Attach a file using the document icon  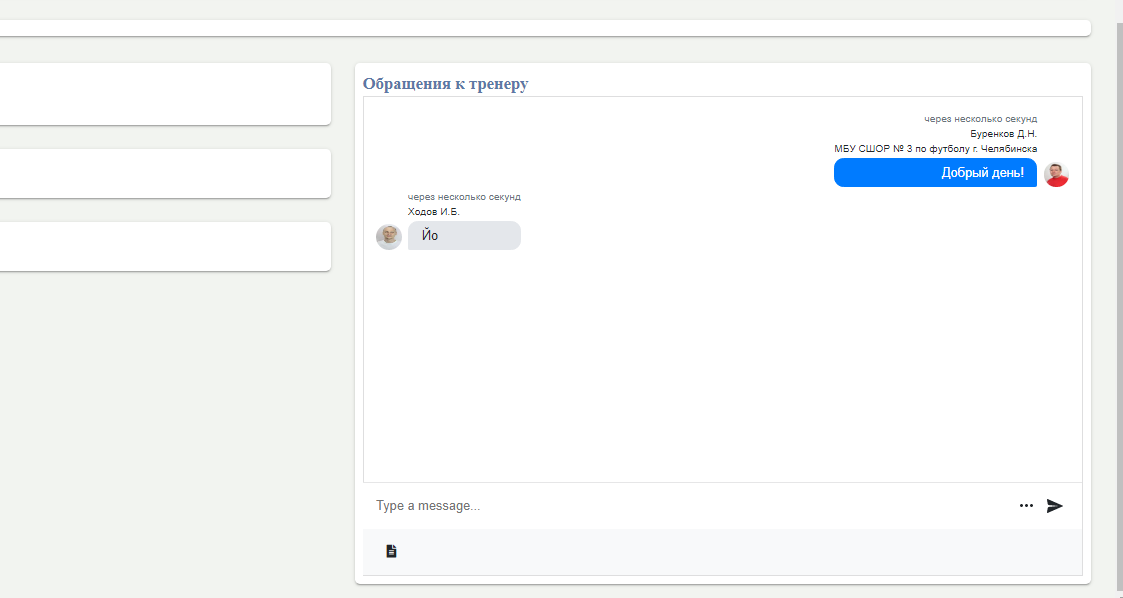pyautogui.click(x=391, y=551)
